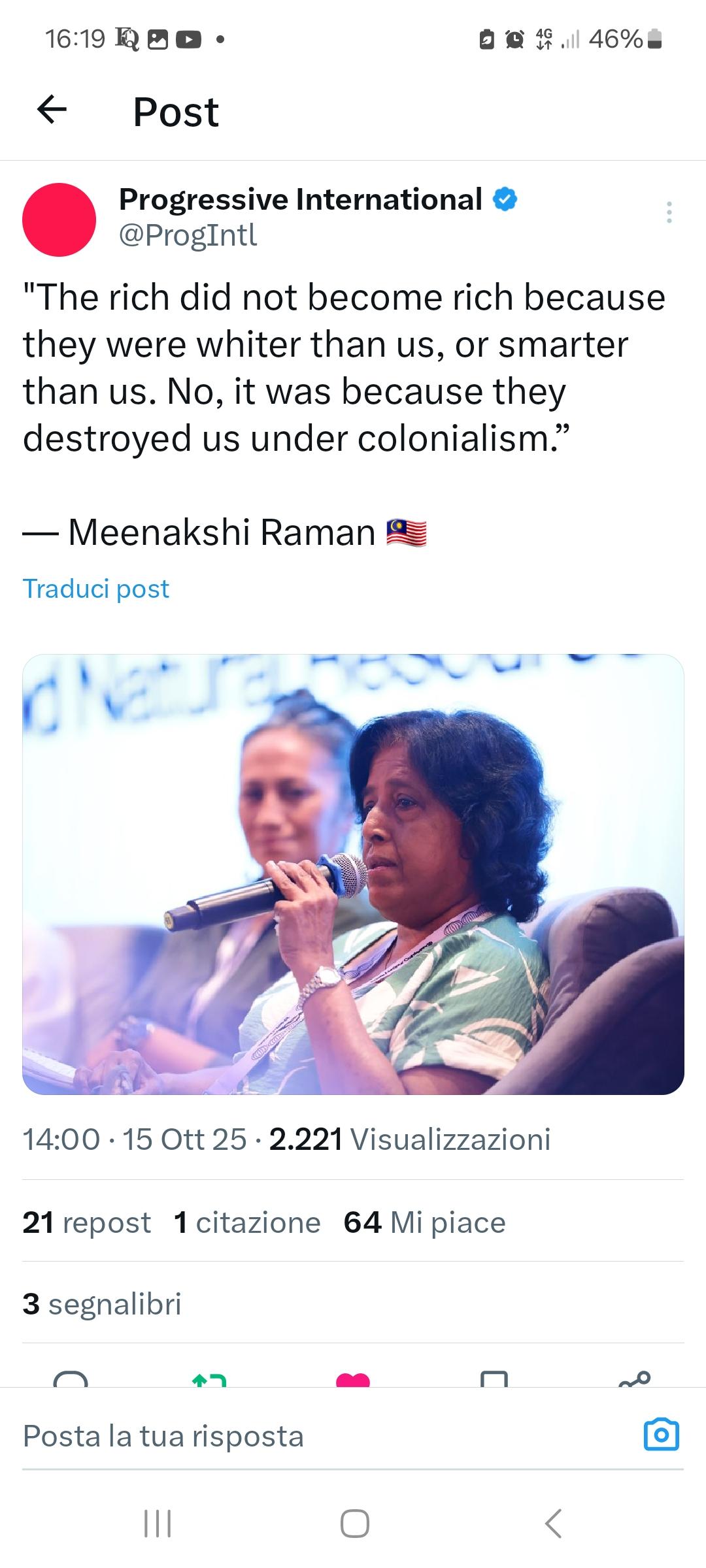706x1568 pixels.
Task: View the 21 repost list
Action: (x=86, y=1222)
